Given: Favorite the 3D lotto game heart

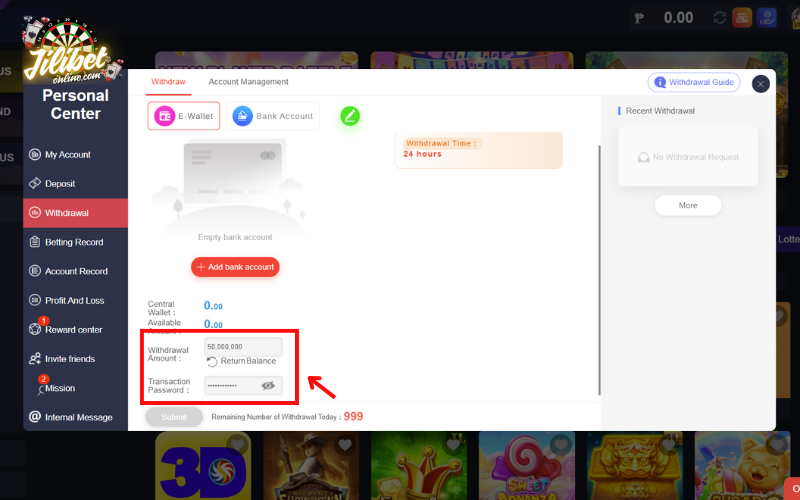Looking at the screenshot, I should (237, 445).
